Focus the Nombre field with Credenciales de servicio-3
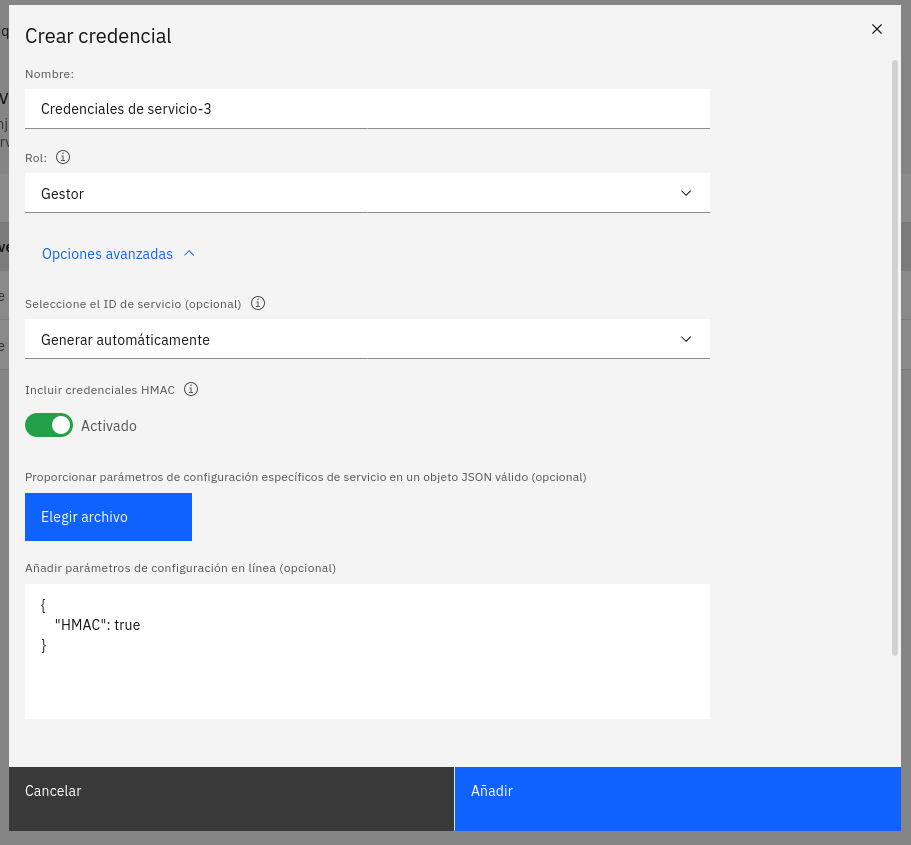This screenshot has height=845, width=911. pos(367,109)
